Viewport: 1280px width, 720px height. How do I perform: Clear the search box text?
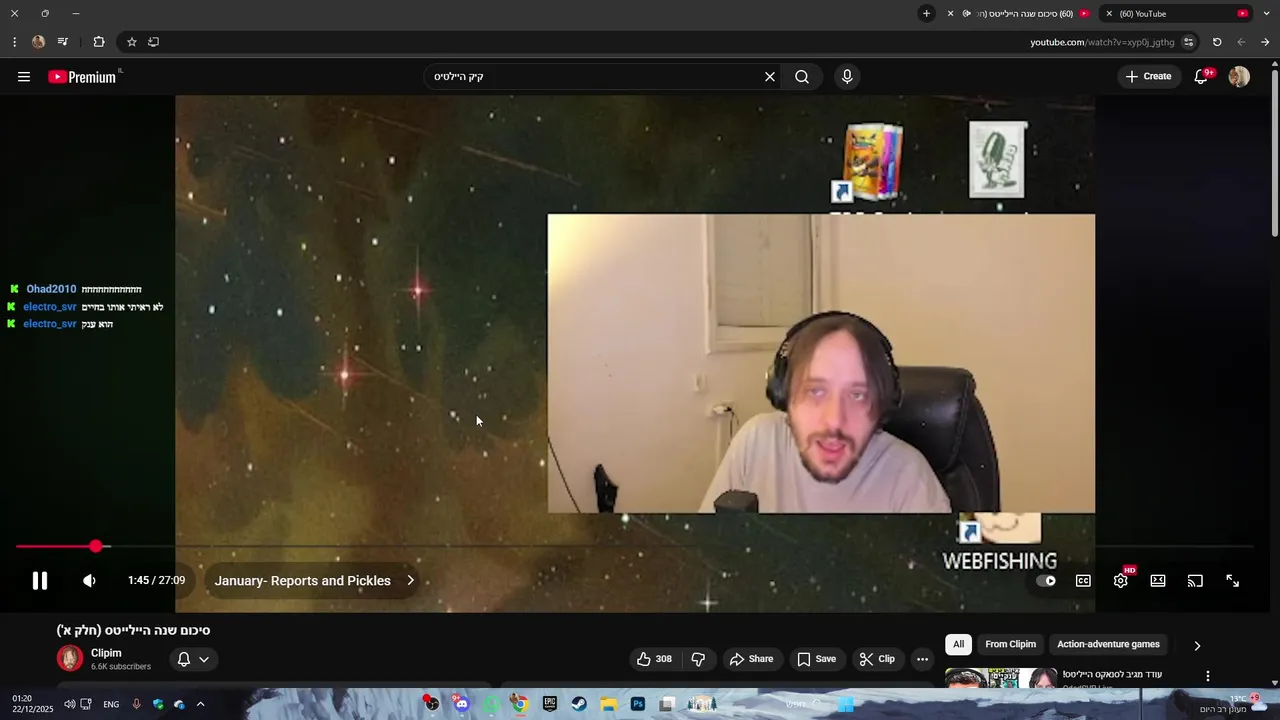[770, 77]
